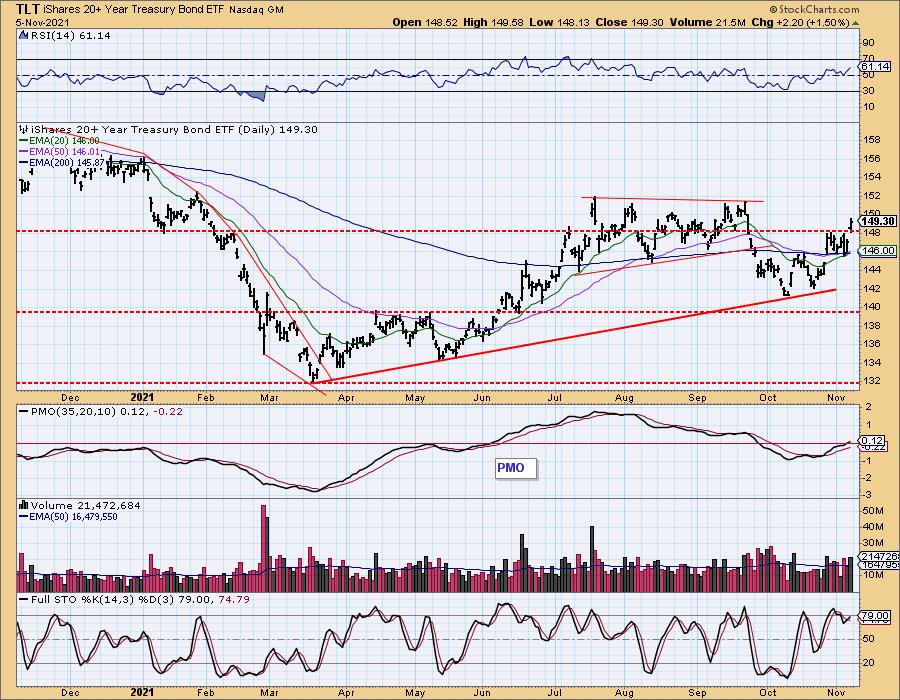This screenshot has width=900, height=700.
Task: Click the 'EMA(20) 146.00' legend entry
Action: pyautogui.click(x=64, y=141)
